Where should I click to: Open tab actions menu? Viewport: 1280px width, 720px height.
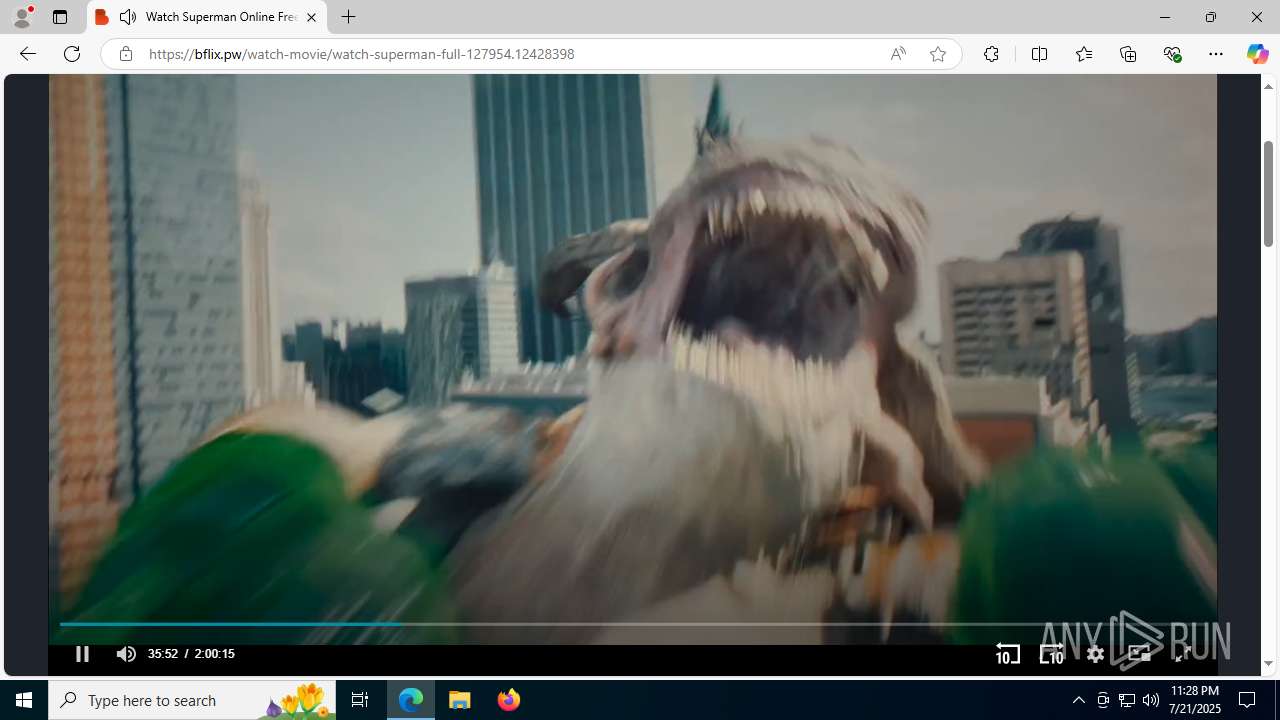pos(60,17)
